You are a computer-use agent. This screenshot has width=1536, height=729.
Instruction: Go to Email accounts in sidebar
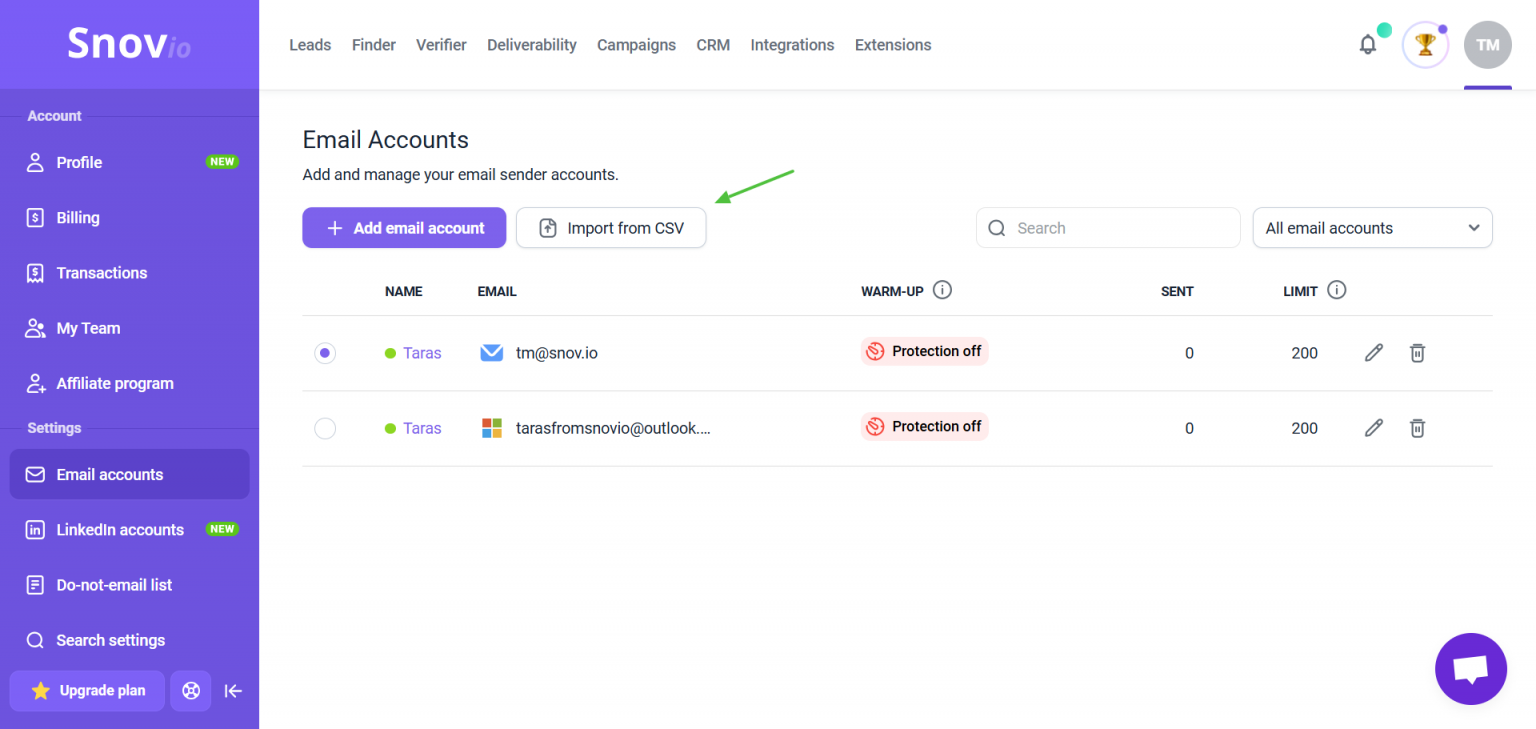click(130, 474)
